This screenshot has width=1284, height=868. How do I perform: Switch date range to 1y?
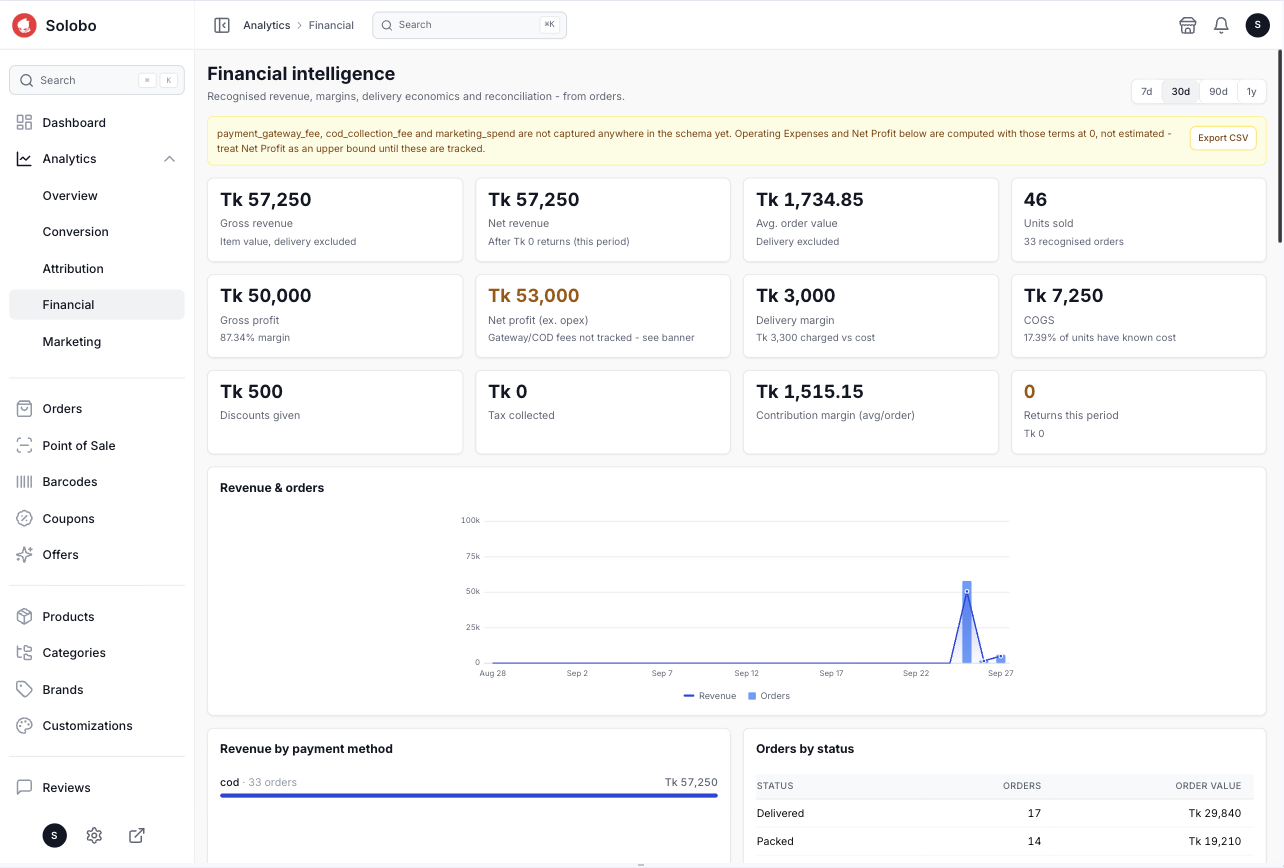[x=1251, y=92]
